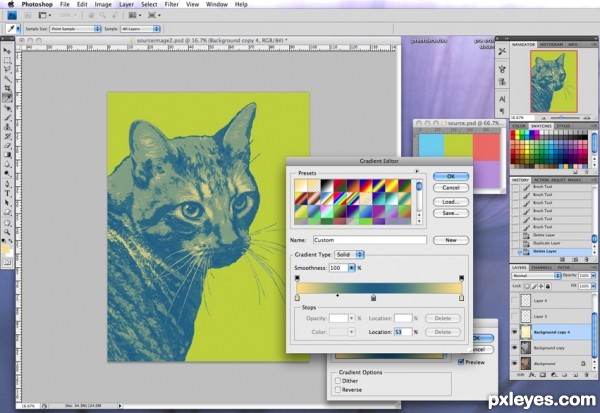Open the Smoothness percentage dropdown arrow
The width and height of the screenshot is (600, 413).
click(351, 268)
